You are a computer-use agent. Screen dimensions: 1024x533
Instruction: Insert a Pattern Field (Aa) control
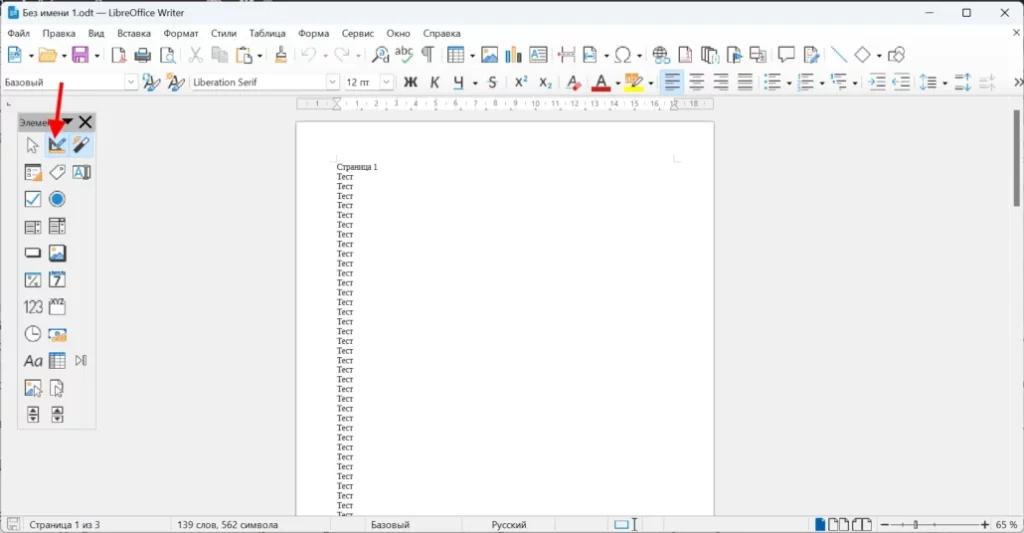tap(32, 361)
